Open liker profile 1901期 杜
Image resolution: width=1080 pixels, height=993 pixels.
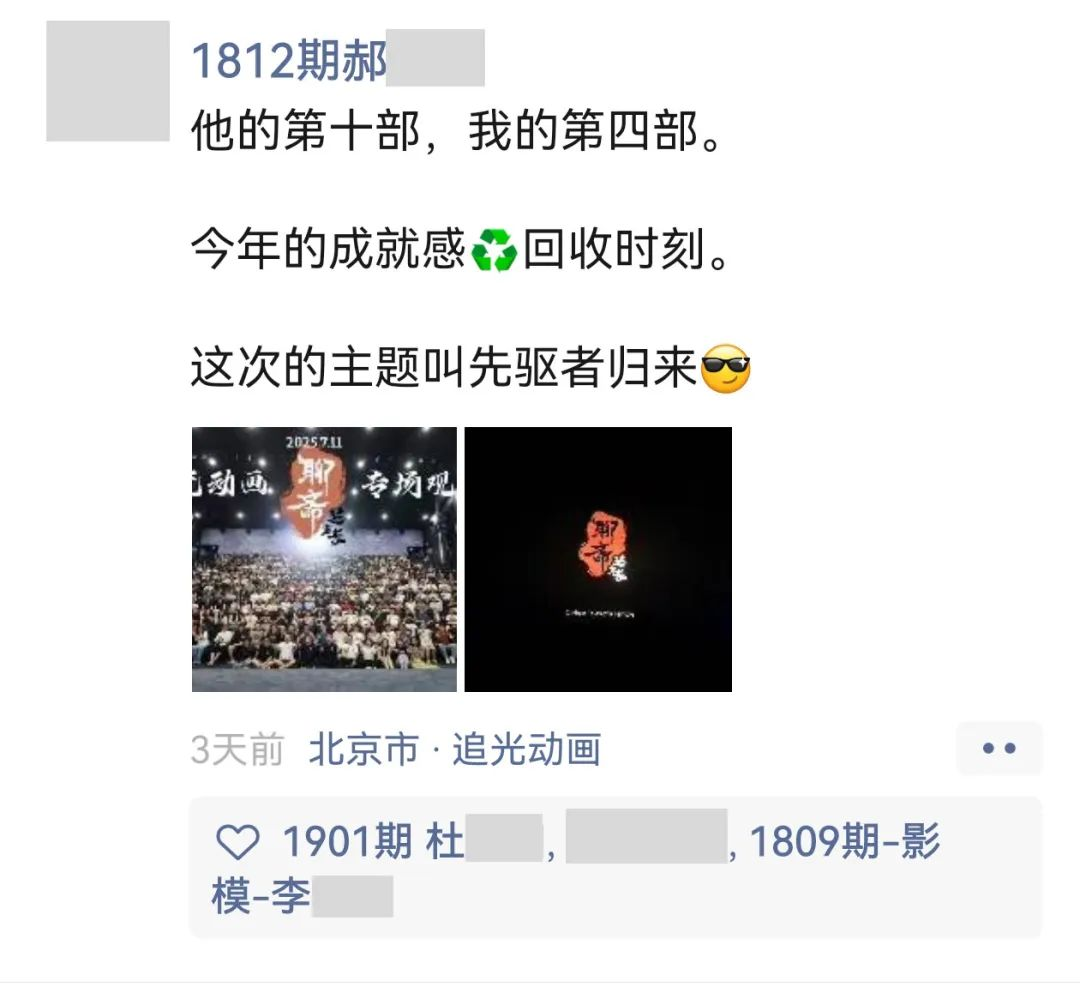click(x=413, y=841)
